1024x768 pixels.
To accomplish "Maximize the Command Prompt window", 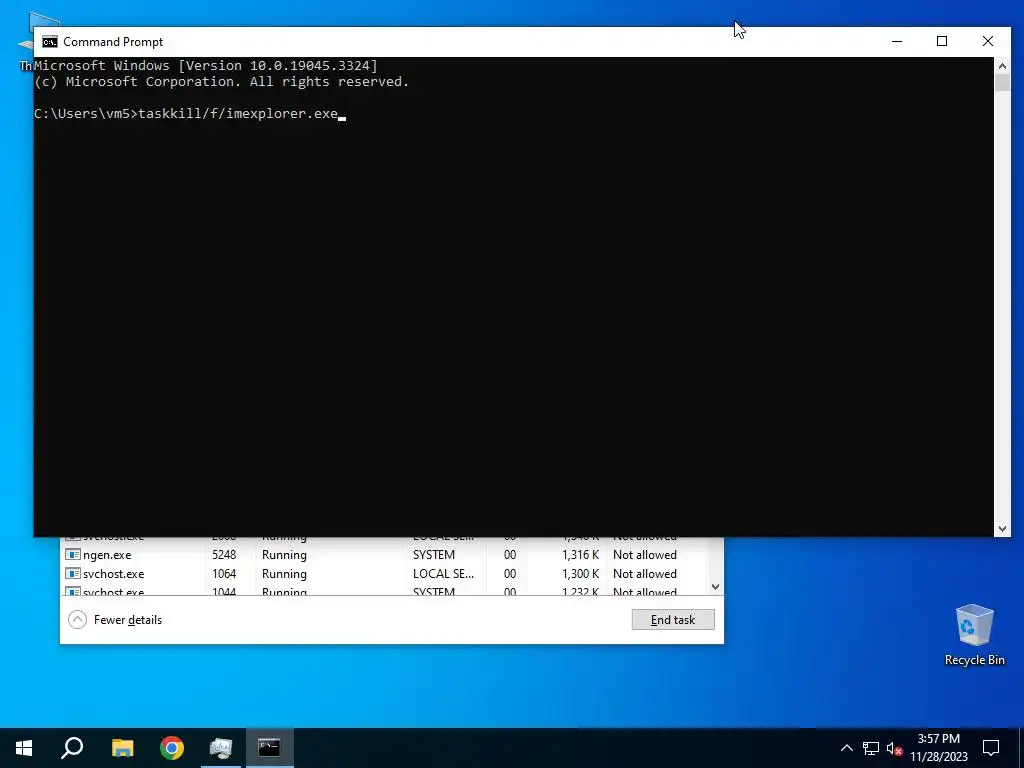I will pyautogui.click(x=942, y=41).
